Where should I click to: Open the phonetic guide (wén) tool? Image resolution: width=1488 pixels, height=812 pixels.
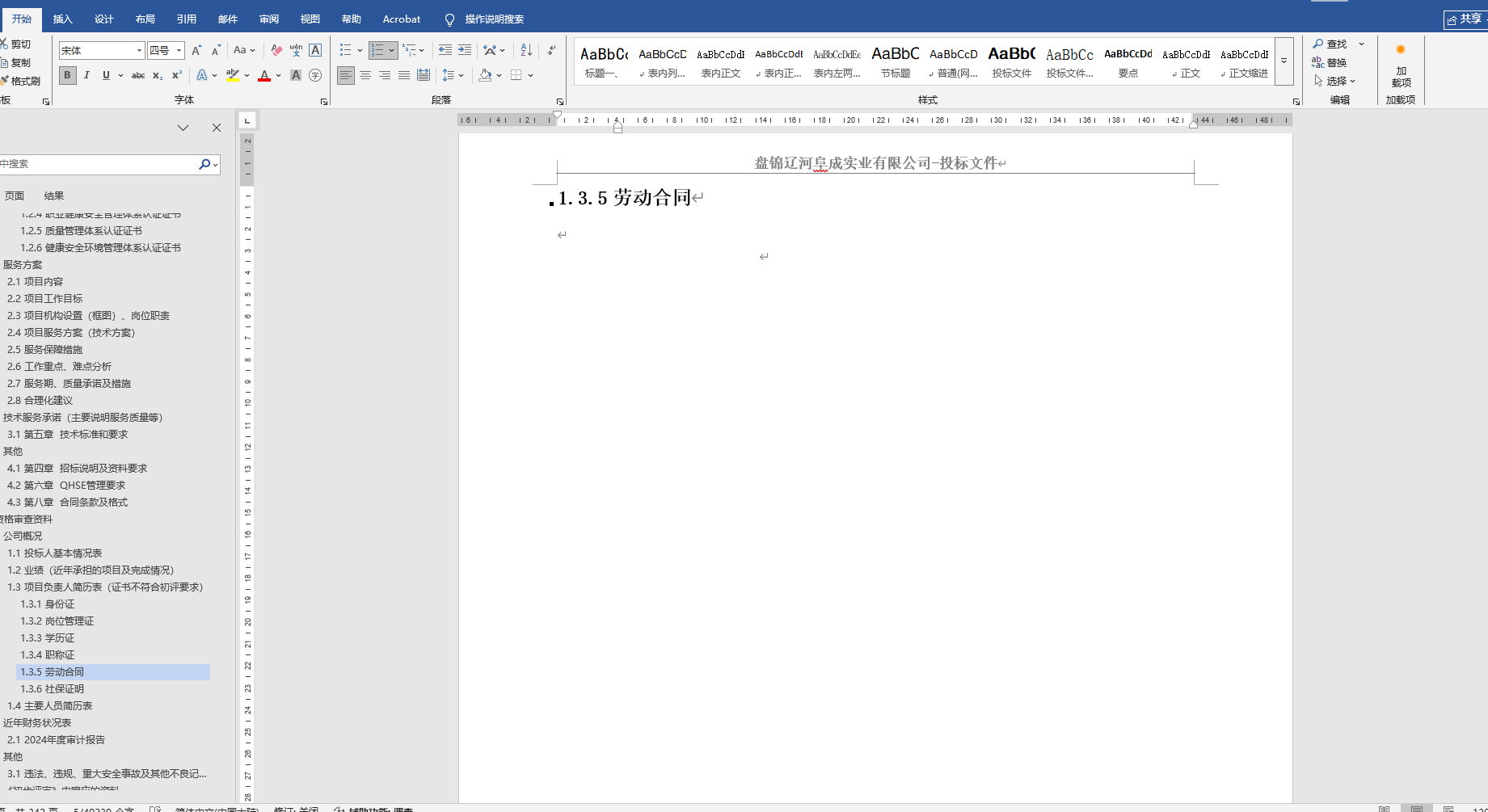pos(296,50)
